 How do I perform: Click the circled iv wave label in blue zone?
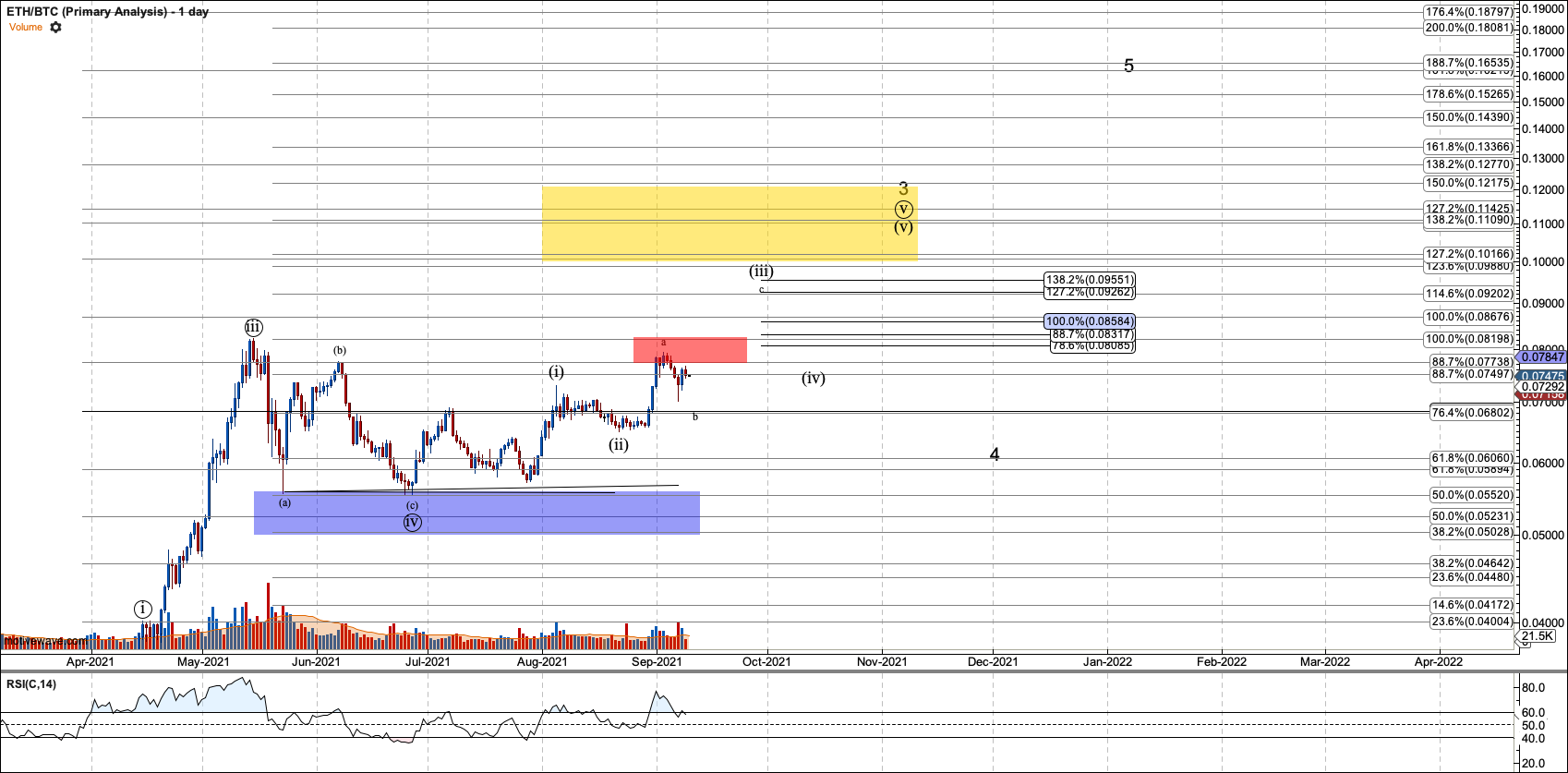[413, 522]
